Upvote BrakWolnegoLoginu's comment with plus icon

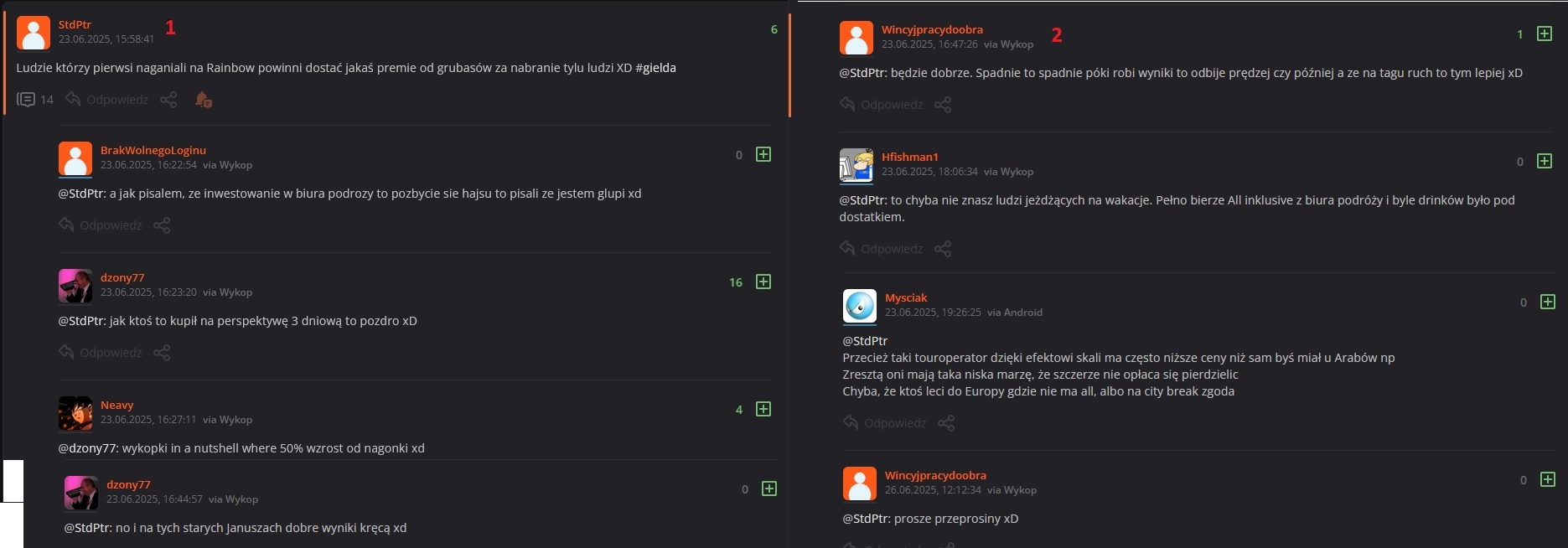(x=763, y=154)
